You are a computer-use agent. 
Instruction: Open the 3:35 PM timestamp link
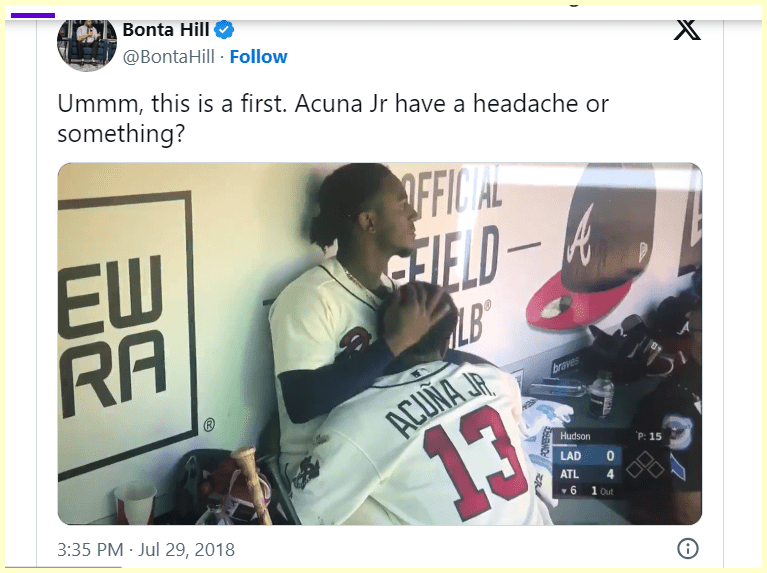click(x=90, y=550)
